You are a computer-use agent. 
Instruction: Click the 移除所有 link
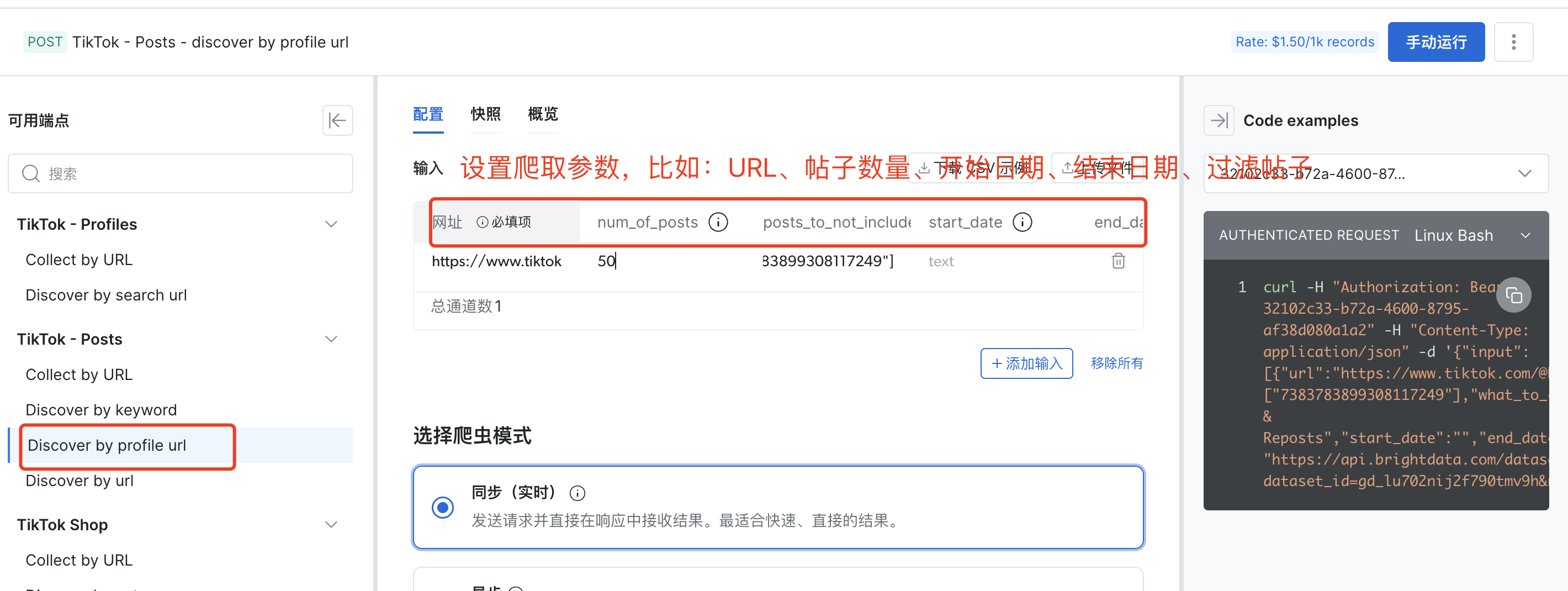point(1117,363)
